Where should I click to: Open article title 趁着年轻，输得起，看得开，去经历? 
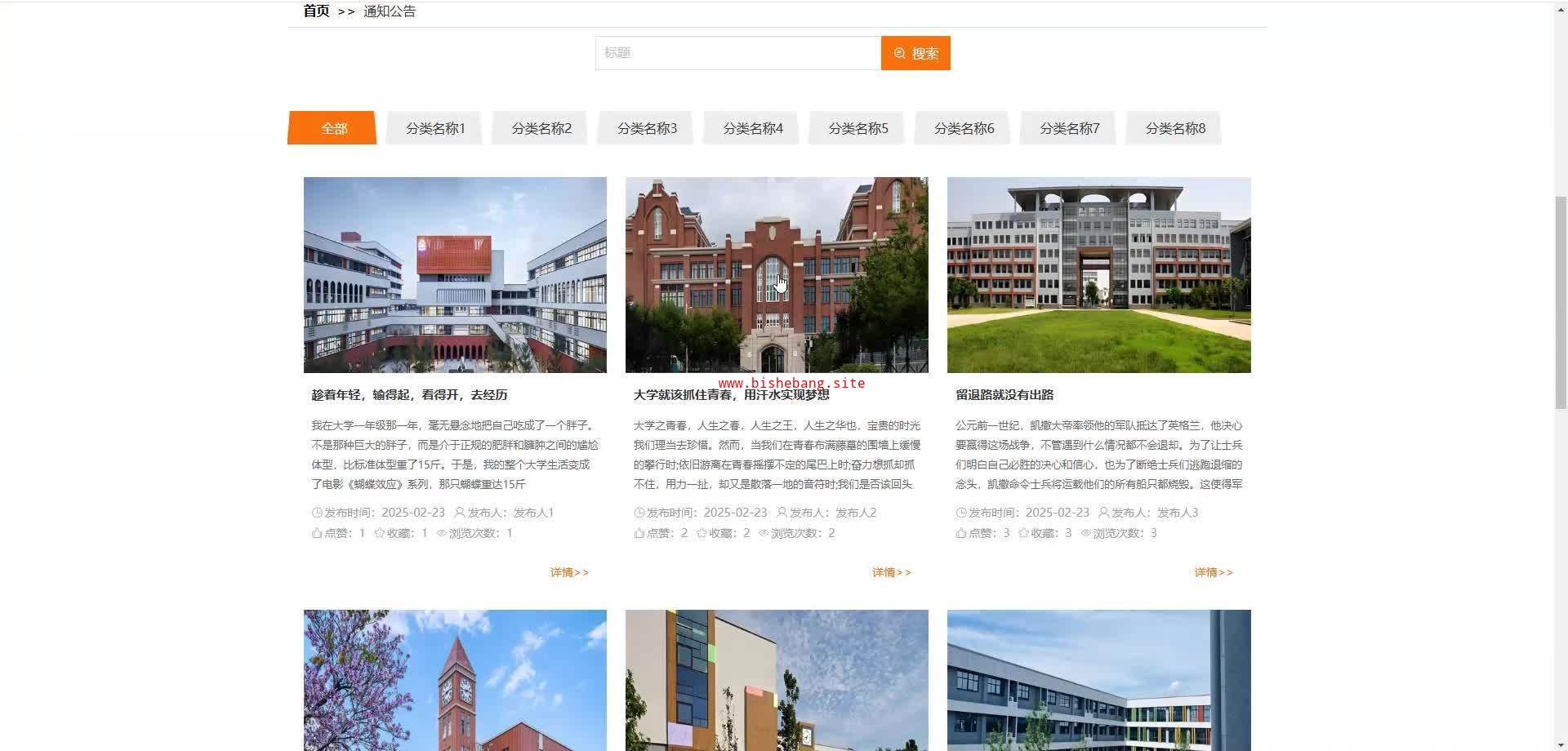409,395
